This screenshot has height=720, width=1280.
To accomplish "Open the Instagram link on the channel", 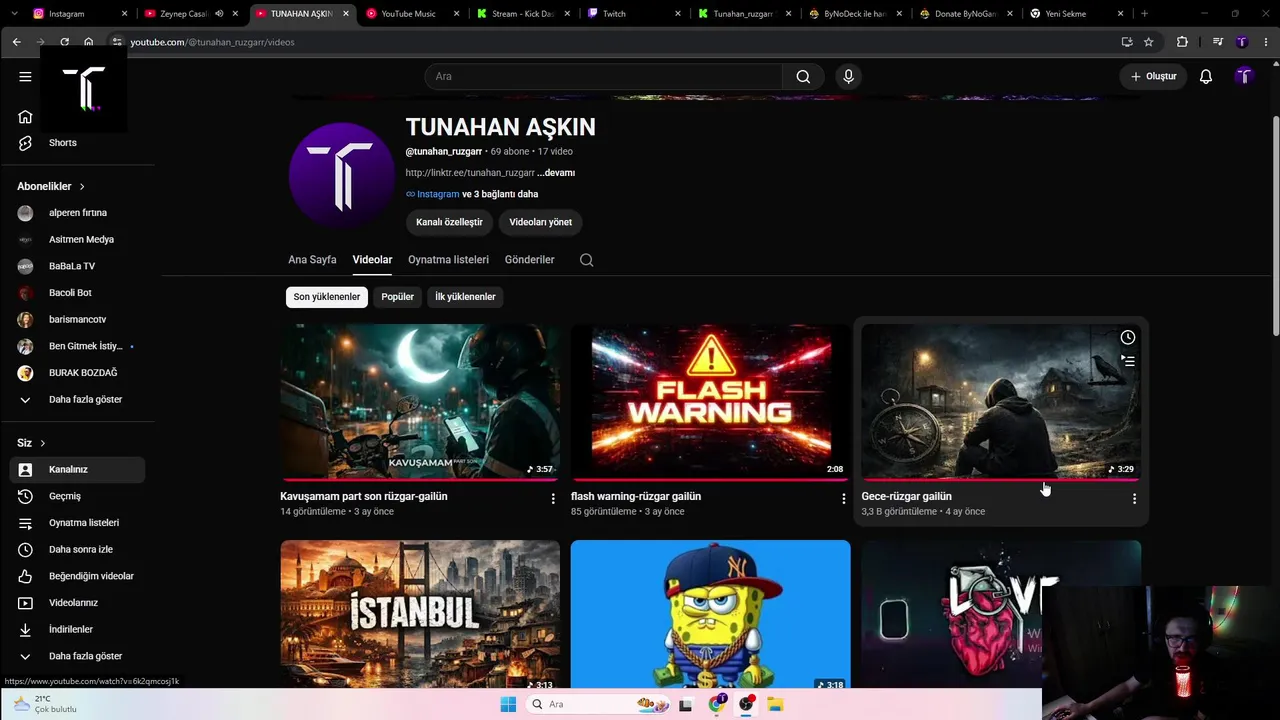I will 438,194.
